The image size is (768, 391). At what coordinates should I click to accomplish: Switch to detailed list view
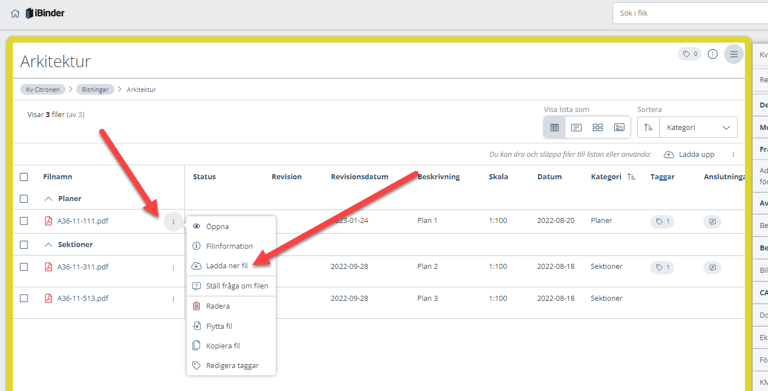coord(576,127)
